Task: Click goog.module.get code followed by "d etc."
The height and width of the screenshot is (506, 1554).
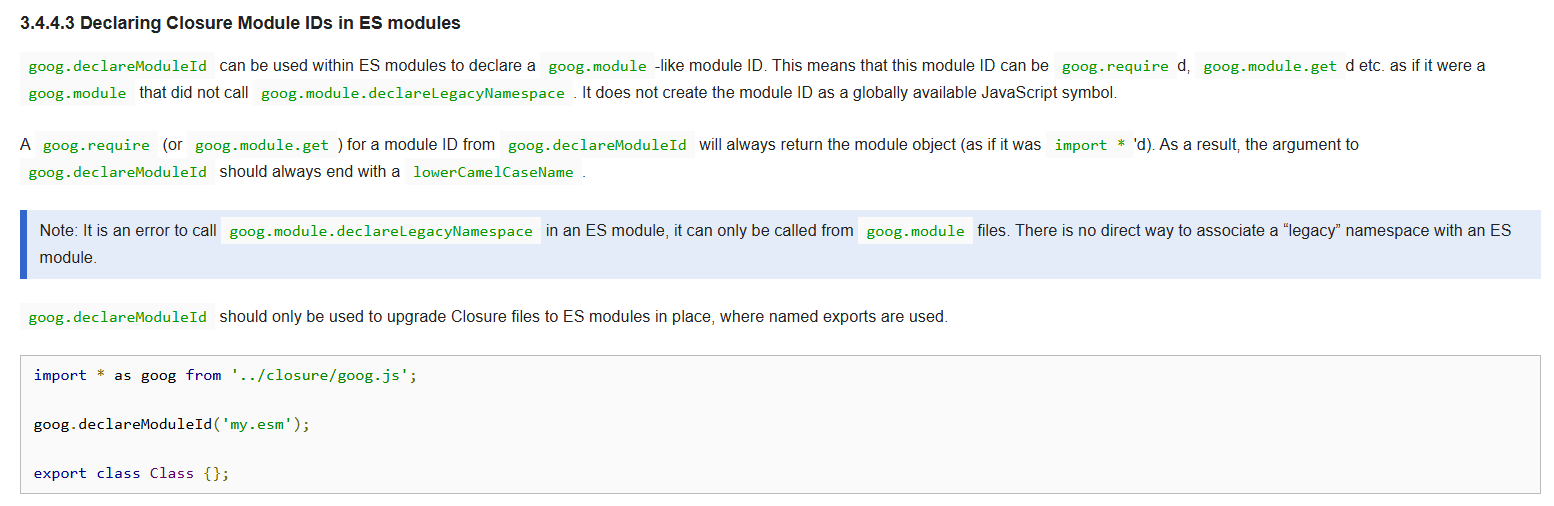Action: pos(1269,66)
